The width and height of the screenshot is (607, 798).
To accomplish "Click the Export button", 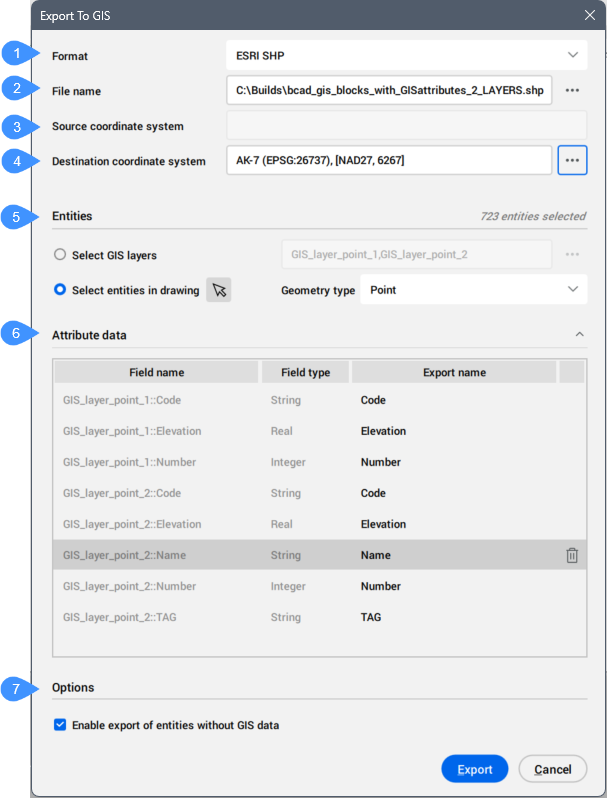I will coord(475,769).
